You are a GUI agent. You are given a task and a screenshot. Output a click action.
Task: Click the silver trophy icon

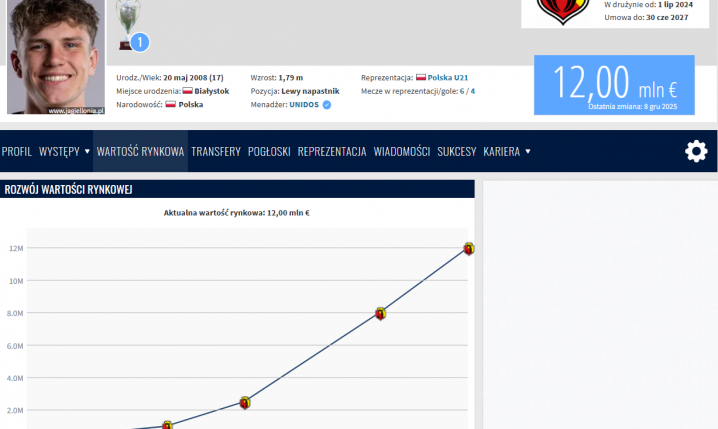coord(125,22)
